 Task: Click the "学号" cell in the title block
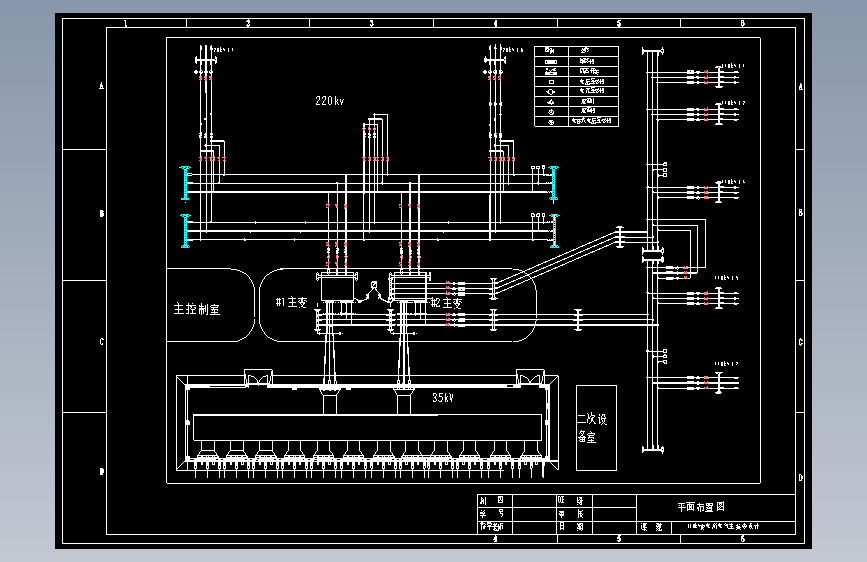493,514
